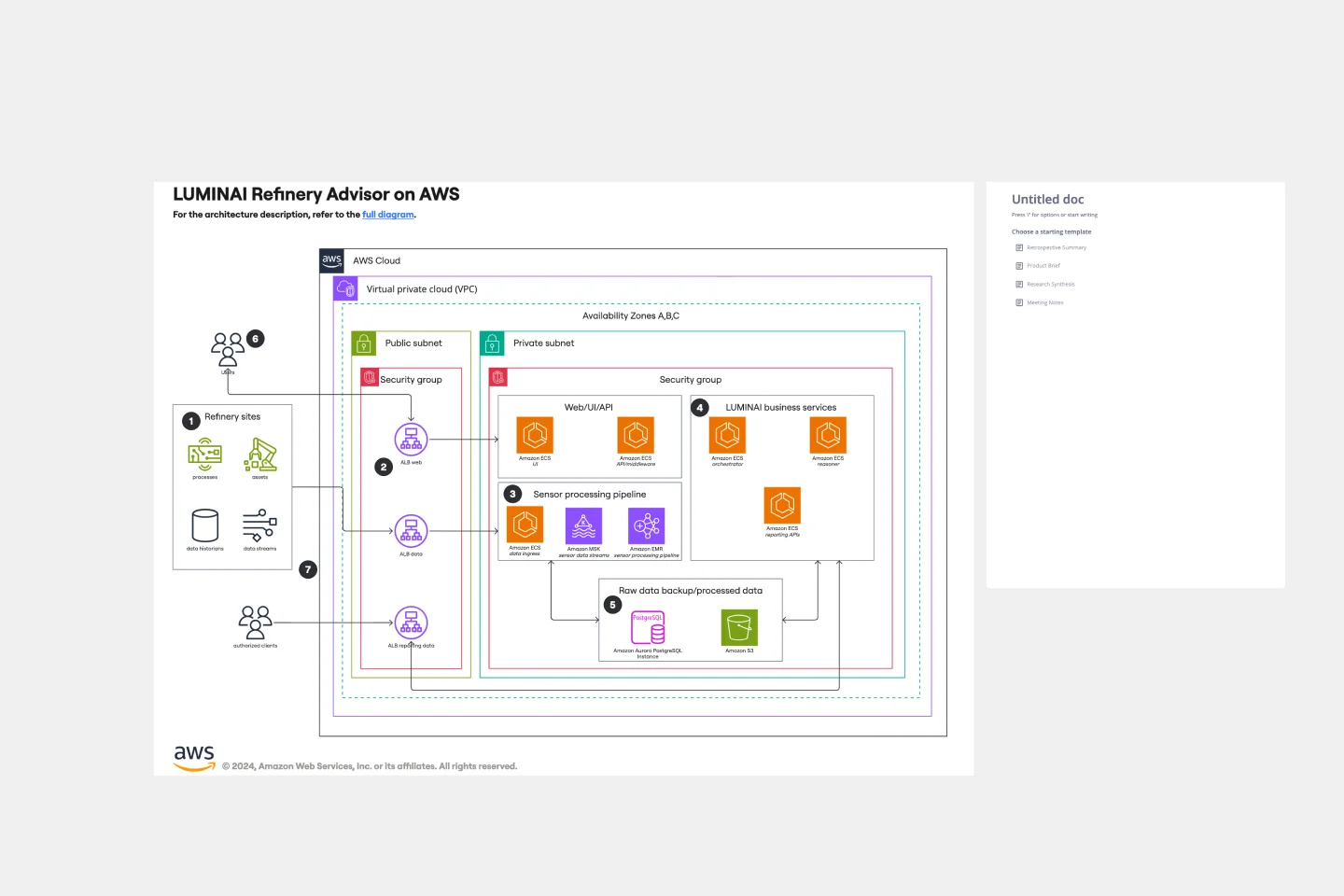Click the "LUMINAI business services" title
Screen dimensions: 1344x896
click(781, 407)
